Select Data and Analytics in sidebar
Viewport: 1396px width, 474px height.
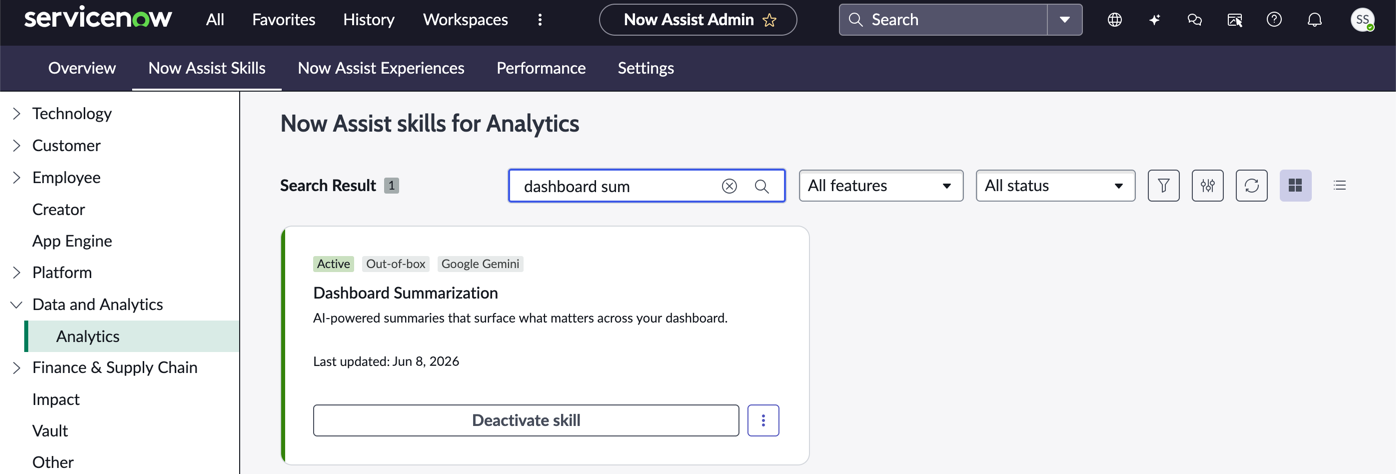point(97,305)
